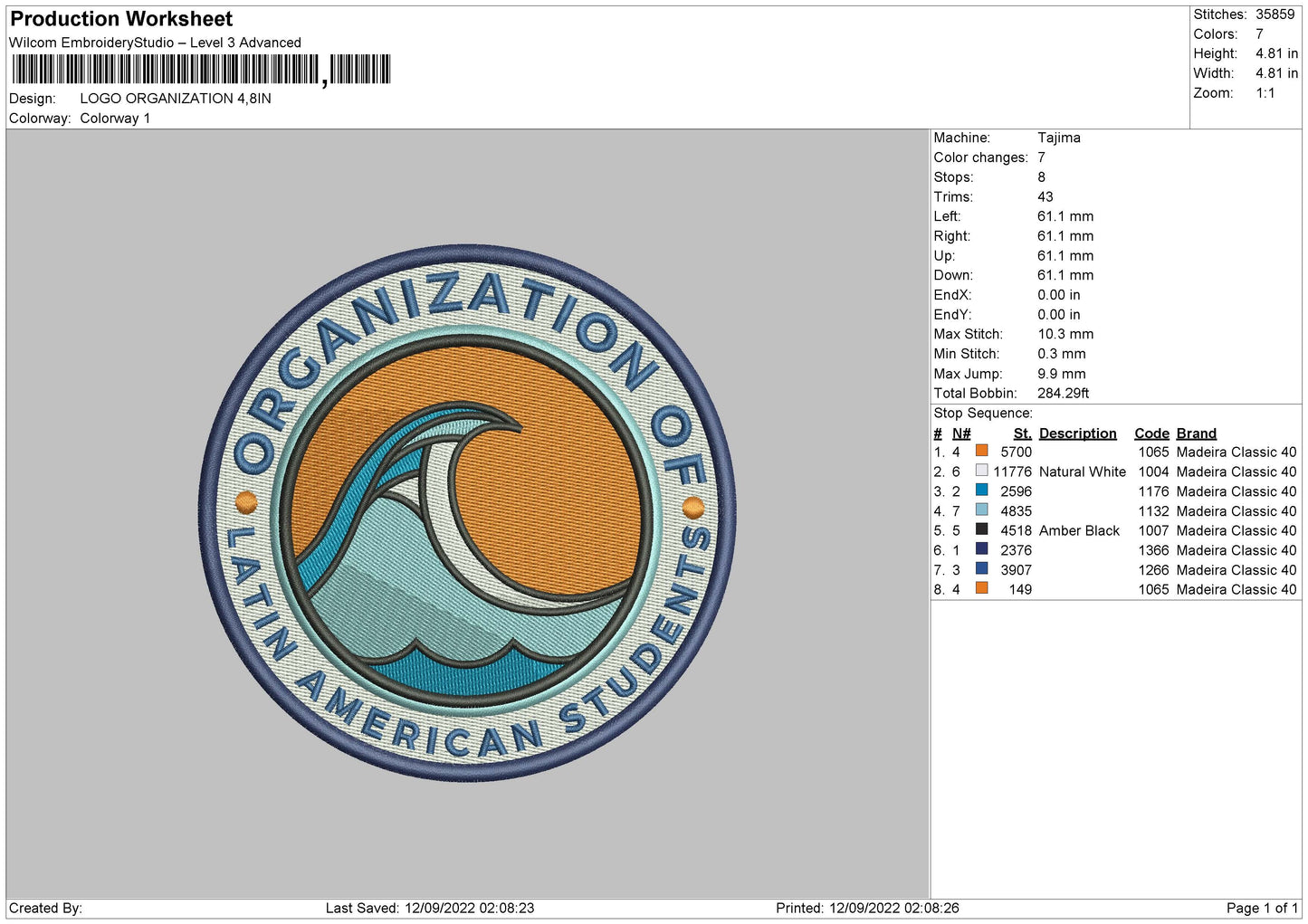
Task: Click stitch count 11776 in stop sequence
Action: pyautogui.click(x=1013, y=472)
